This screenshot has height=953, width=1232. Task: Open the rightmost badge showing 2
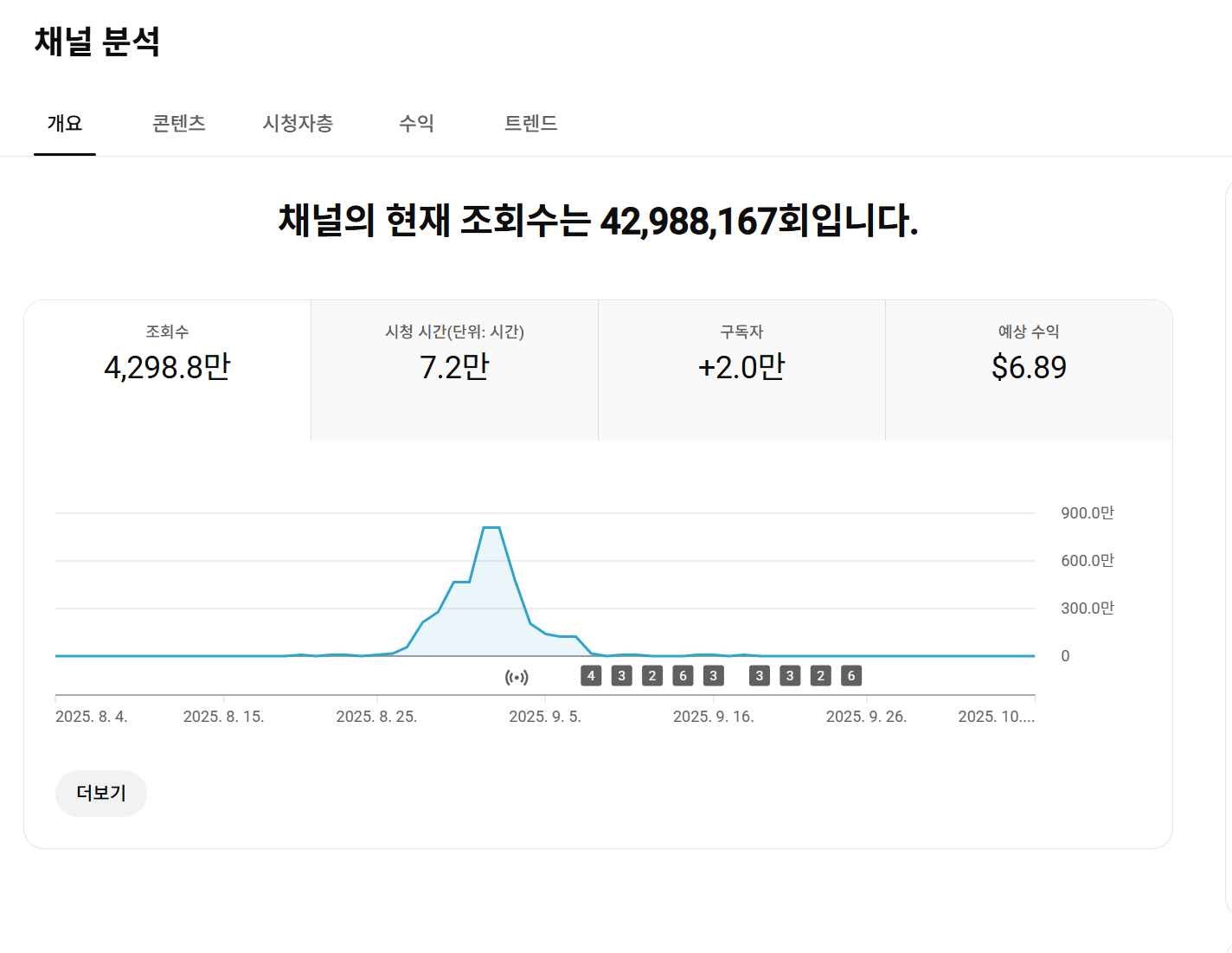(x=821, y=676)
